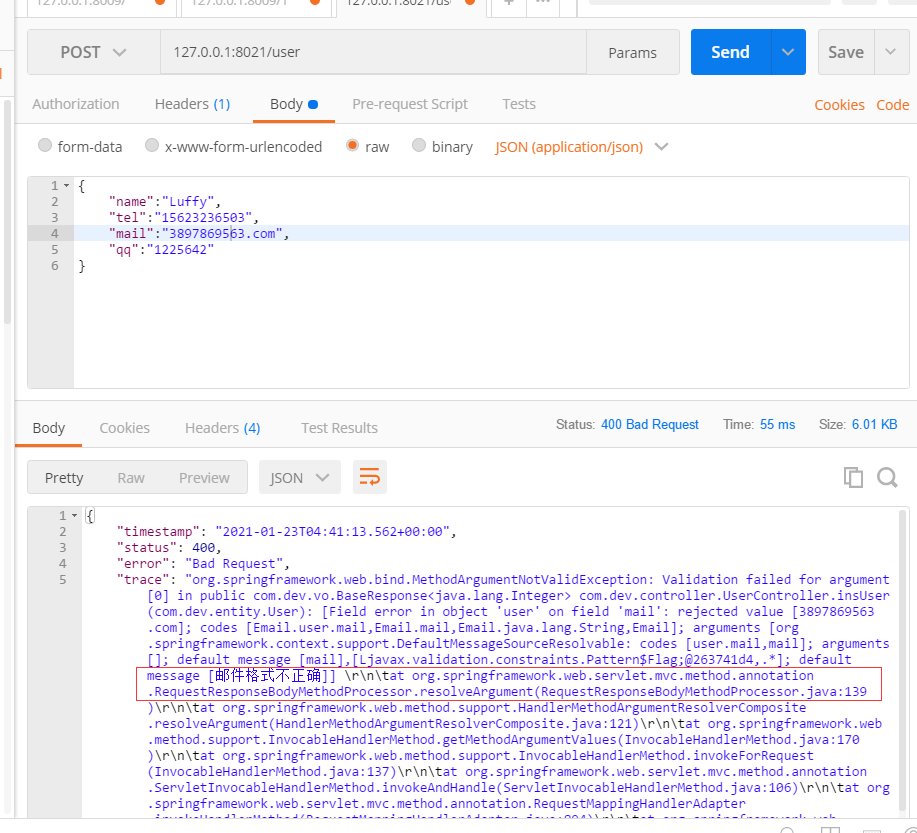Open the Test Results tab
The height and width of the screenshot is (833, 917).
[x=339, y=428]
